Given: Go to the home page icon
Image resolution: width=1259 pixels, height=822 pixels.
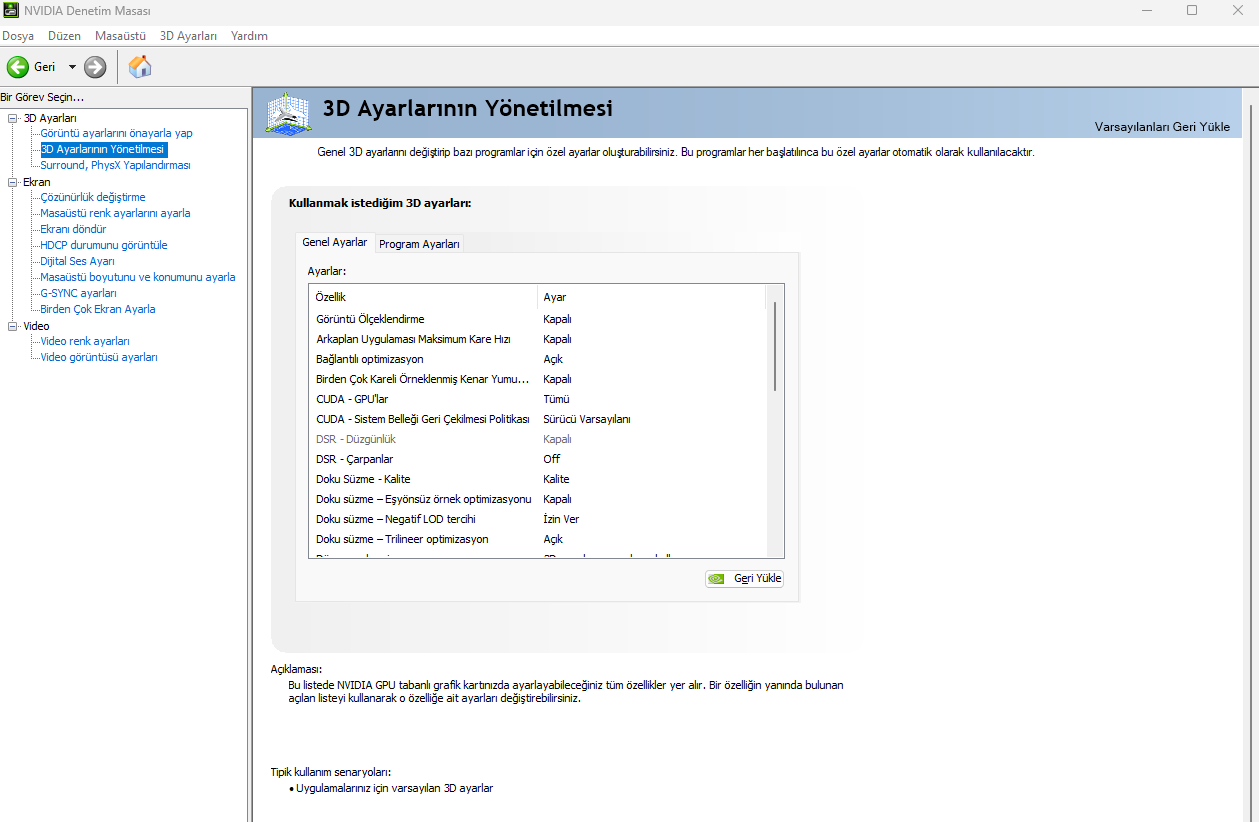Looking at the screenshot, I should 141,67.
